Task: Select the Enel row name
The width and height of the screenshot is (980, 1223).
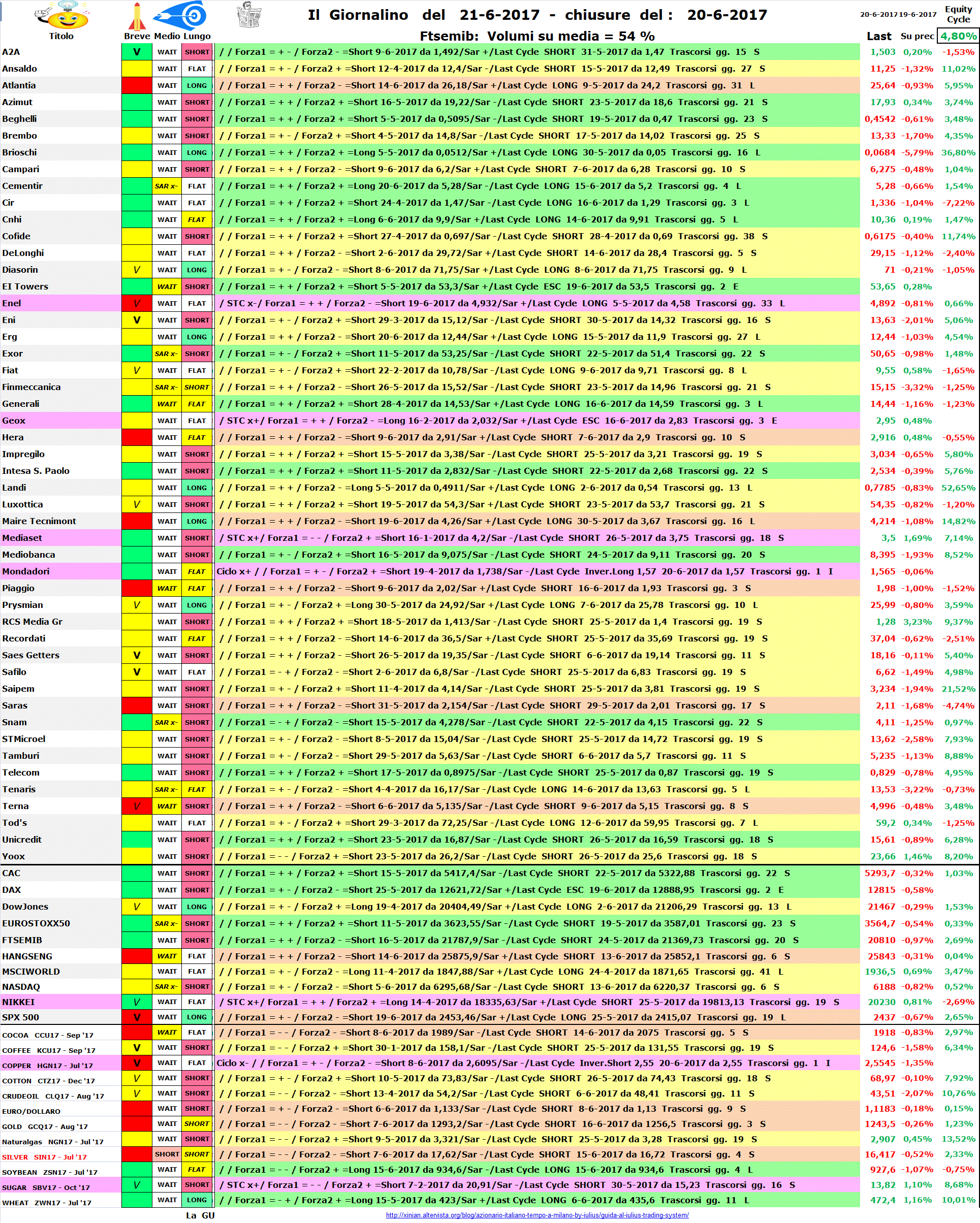Action: pos(11,303)
